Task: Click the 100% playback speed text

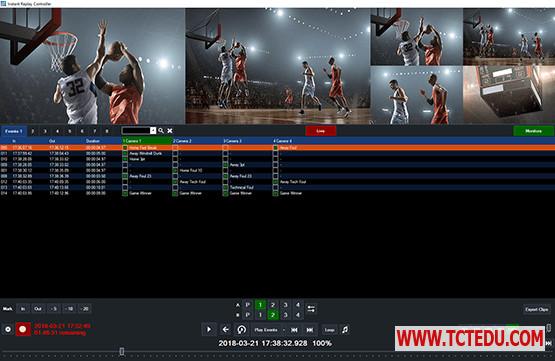Action: [322, 343]
